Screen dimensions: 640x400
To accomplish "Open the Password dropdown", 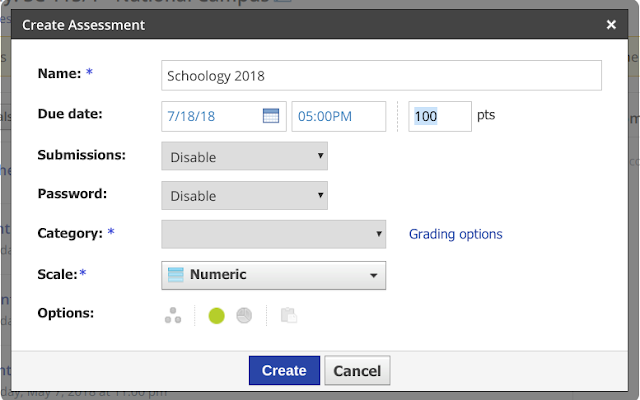I will click(x=244, y=196).
